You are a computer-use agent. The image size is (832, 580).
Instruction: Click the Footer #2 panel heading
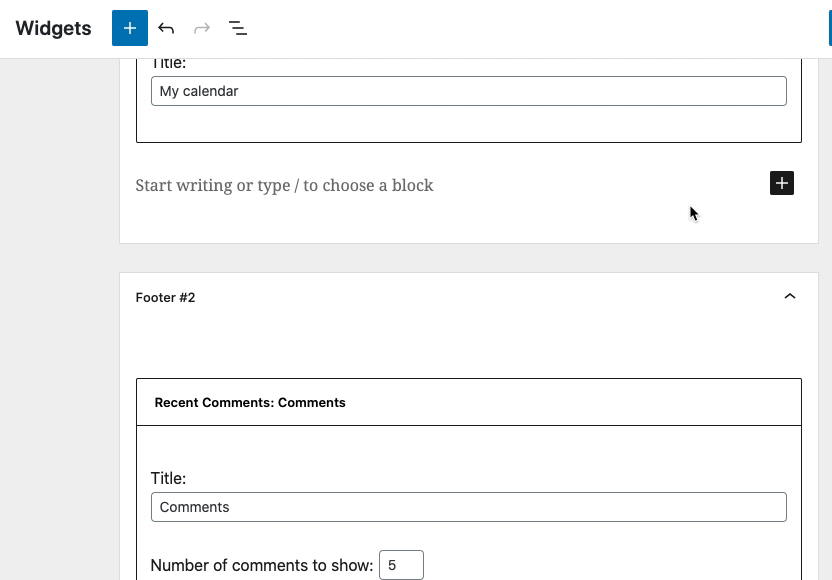click(x=166, y=297)
